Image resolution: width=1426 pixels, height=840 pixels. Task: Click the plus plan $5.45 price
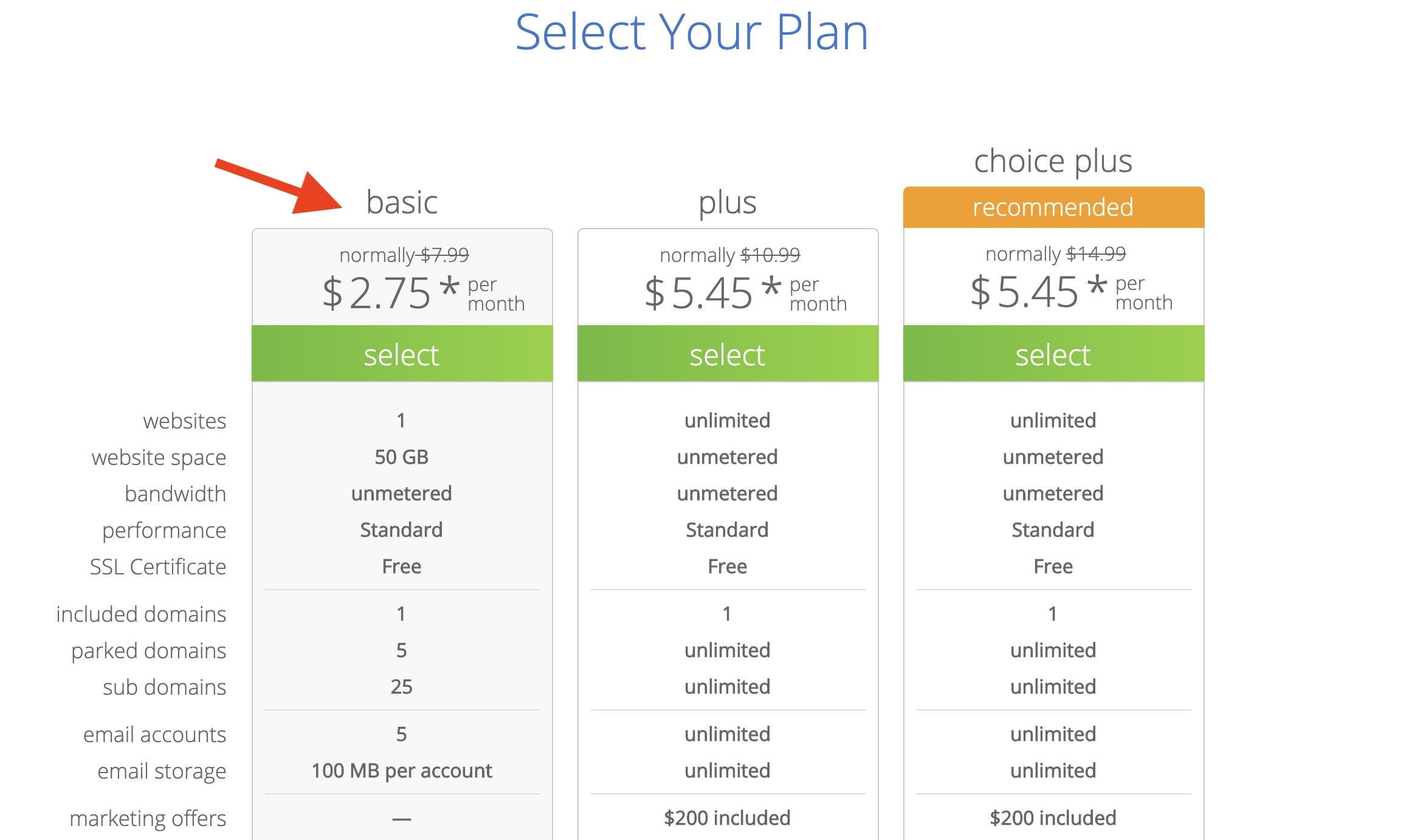746,293
